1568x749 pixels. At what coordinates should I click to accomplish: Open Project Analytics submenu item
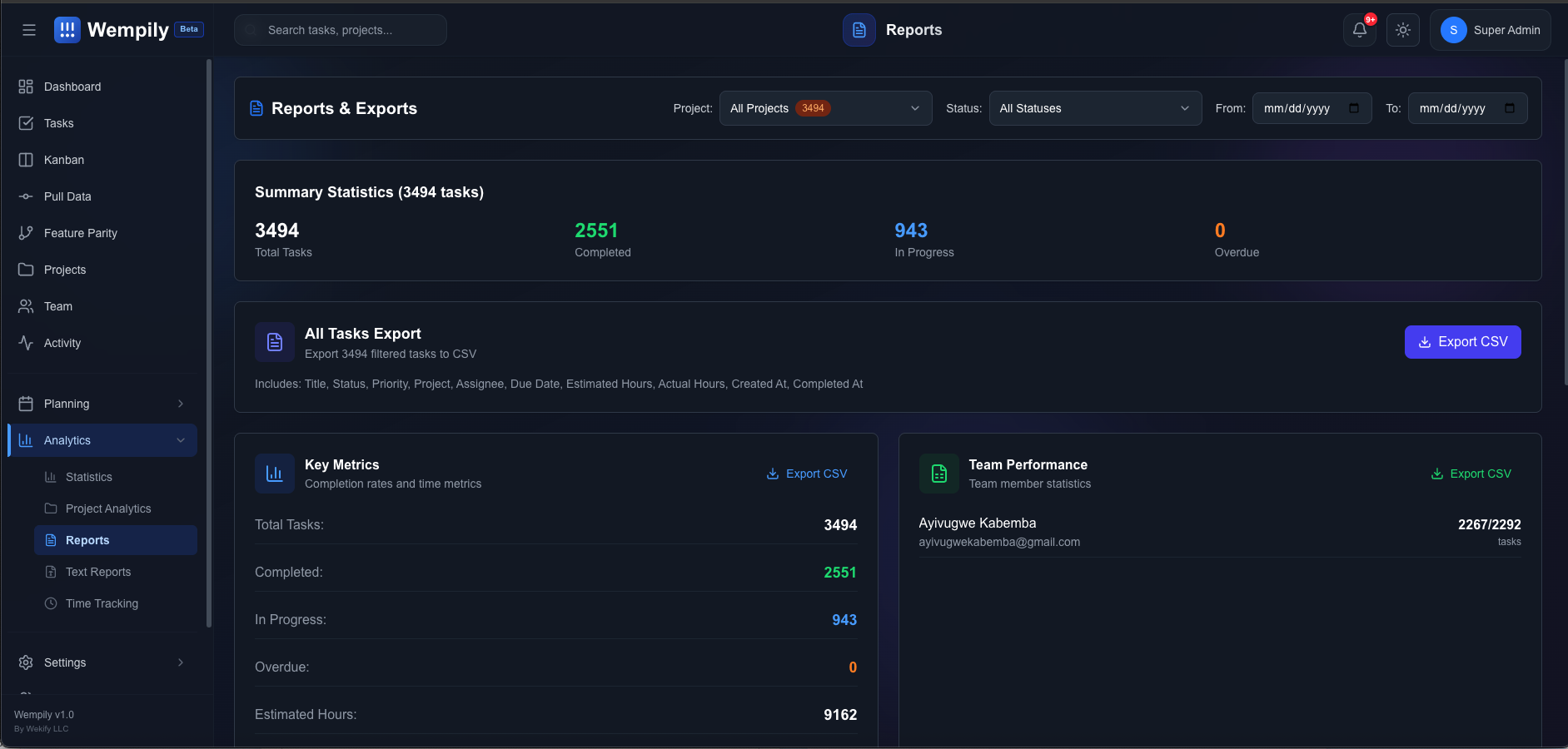pyautogui.click(x=108, y=508)
